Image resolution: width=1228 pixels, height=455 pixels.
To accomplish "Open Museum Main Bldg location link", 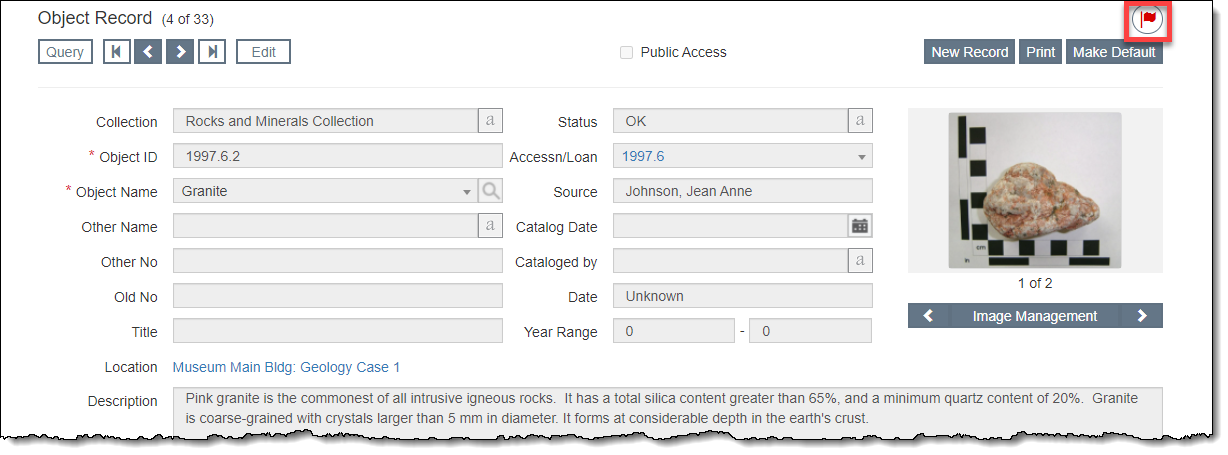I will coord(286,367).
